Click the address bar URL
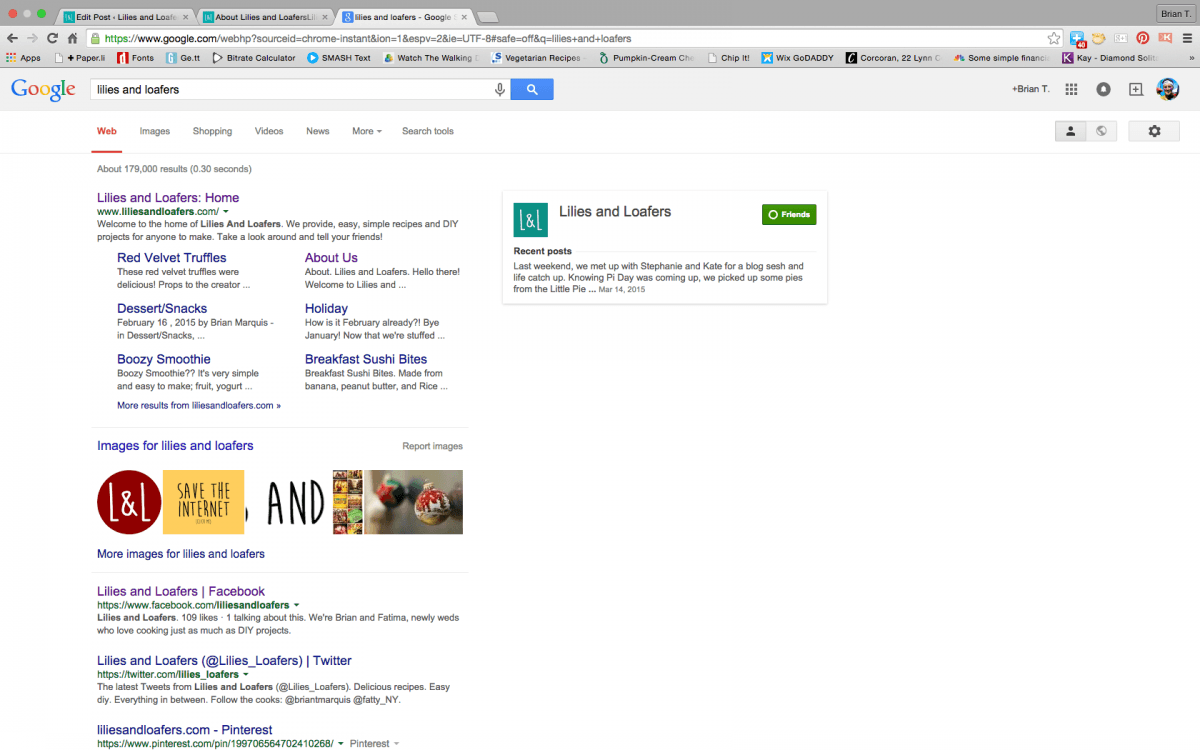Image resolution: width=1200 pixels, height=750 pixels. tap(367, 38)
